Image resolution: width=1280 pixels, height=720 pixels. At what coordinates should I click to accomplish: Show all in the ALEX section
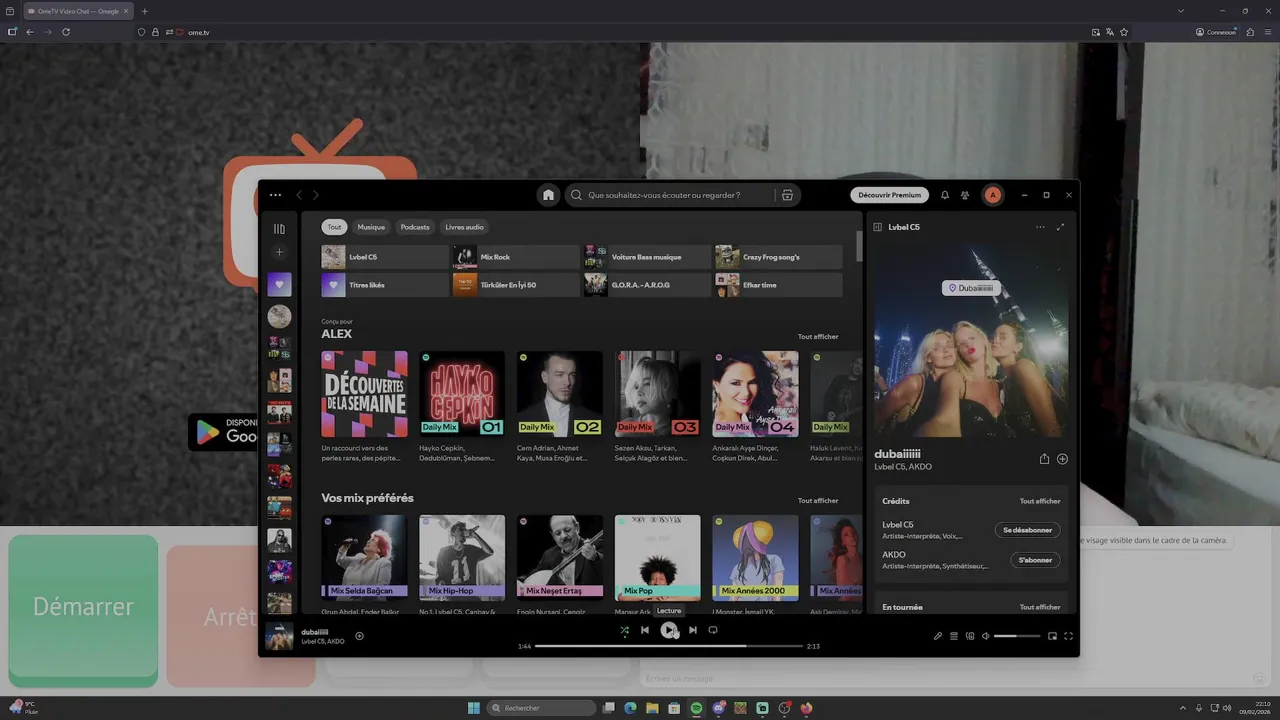pyautogui.click(x=818, y=337)
